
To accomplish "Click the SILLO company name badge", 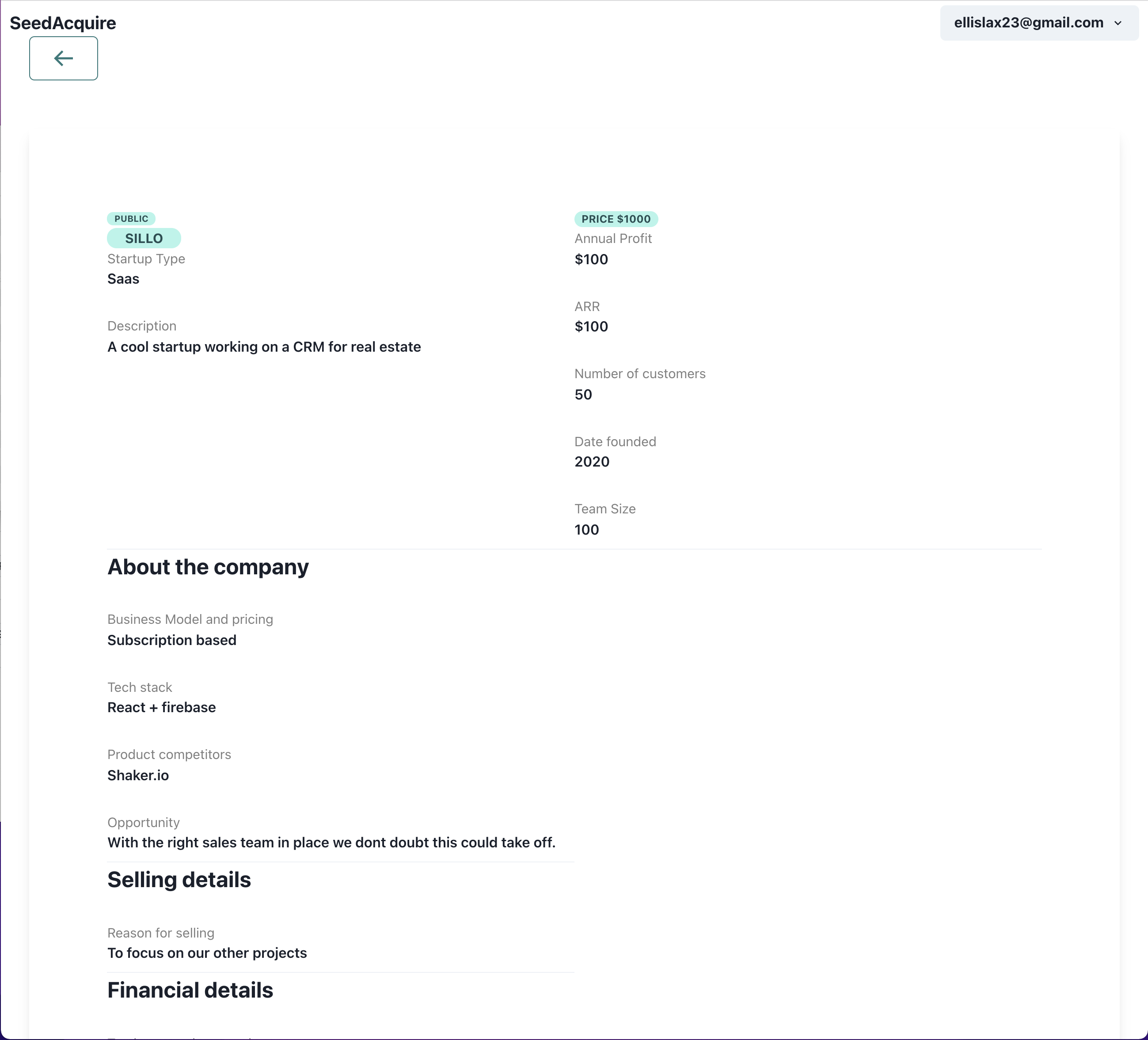I will coord(144,238).
